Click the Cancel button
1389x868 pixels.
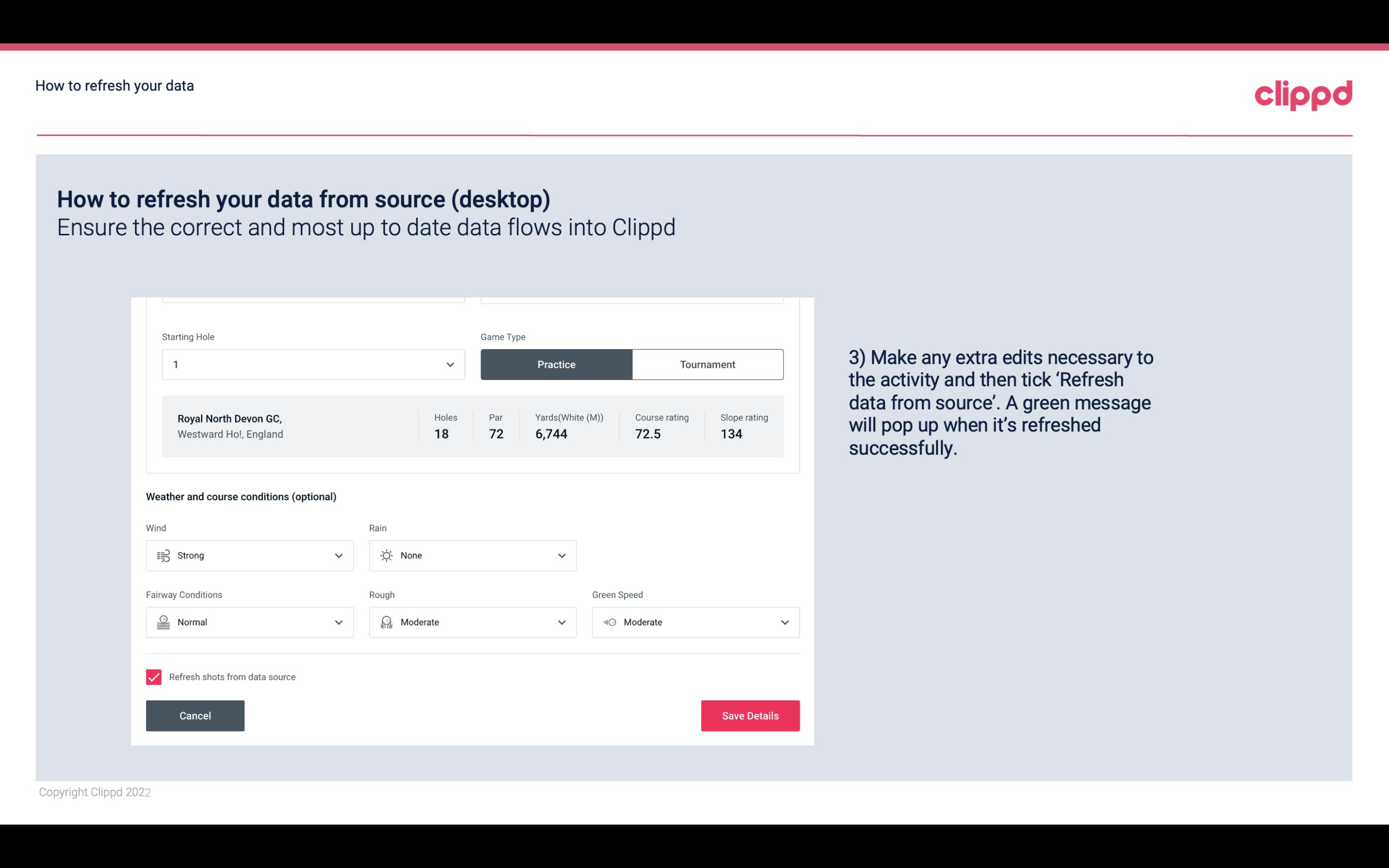pyautogui.click(x=195, y=716)
